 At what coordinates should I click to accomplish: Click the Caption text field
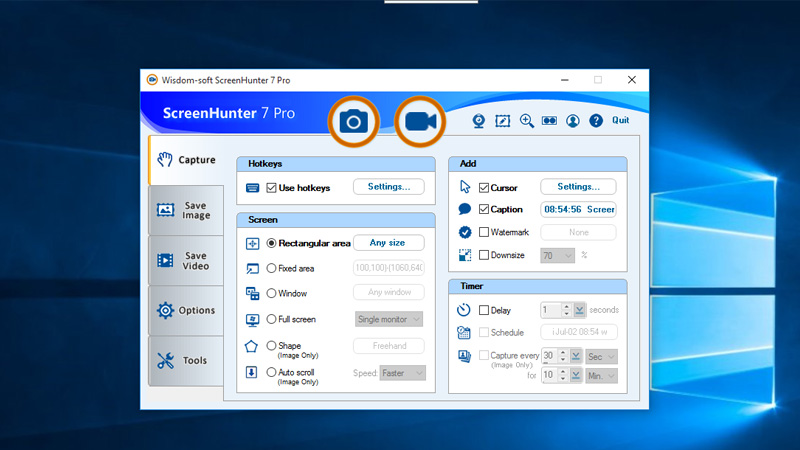click(x=578, y=210)
